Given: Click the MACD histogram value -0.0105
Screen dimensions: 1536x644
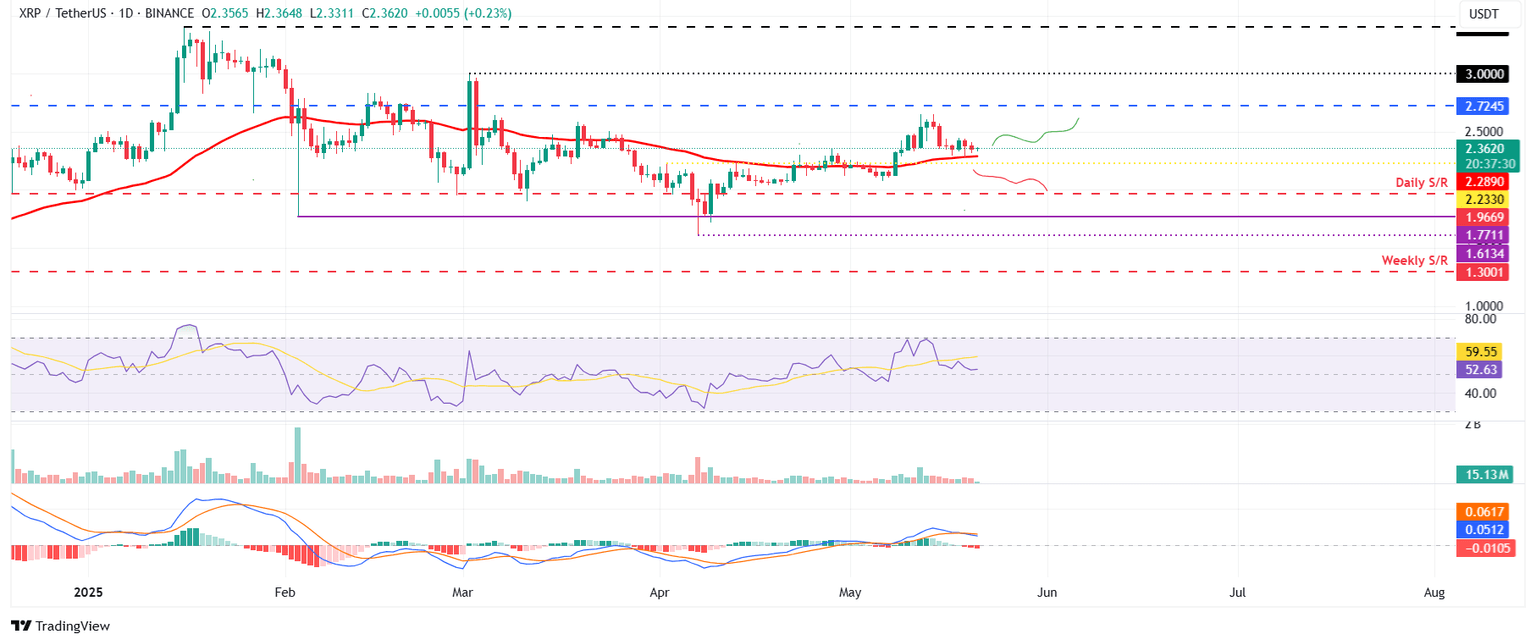Looking at the screenshot, I should point(1485,548).
